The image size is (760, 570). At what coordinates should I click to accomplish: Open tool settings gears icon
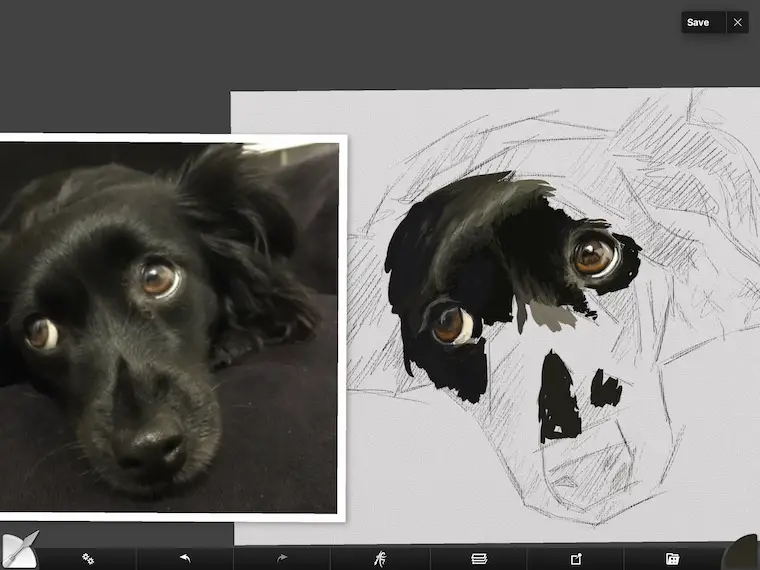[x=88, y=559]
